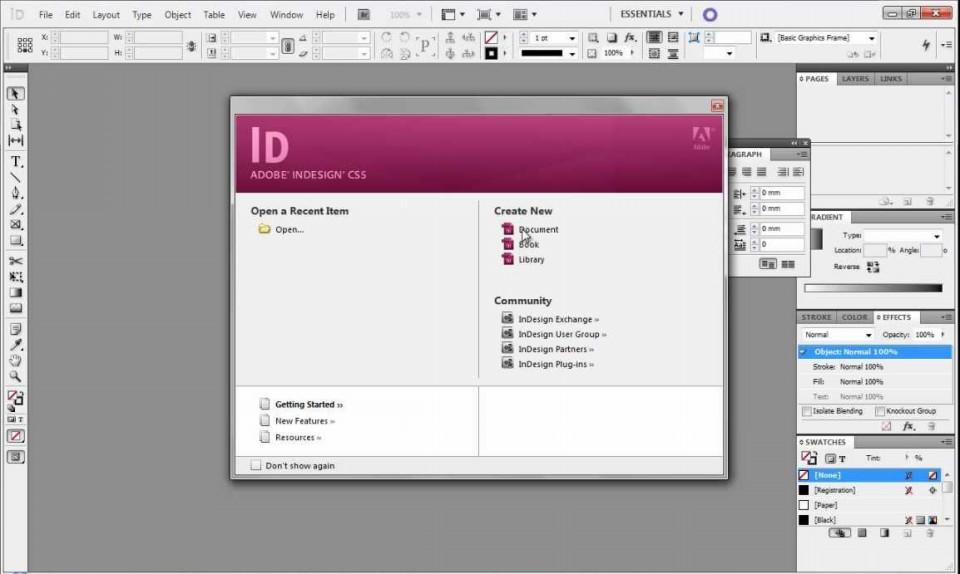Select the Gradient Feather tool
Viewport: 960px width, 574px height.
pos(15,308)
